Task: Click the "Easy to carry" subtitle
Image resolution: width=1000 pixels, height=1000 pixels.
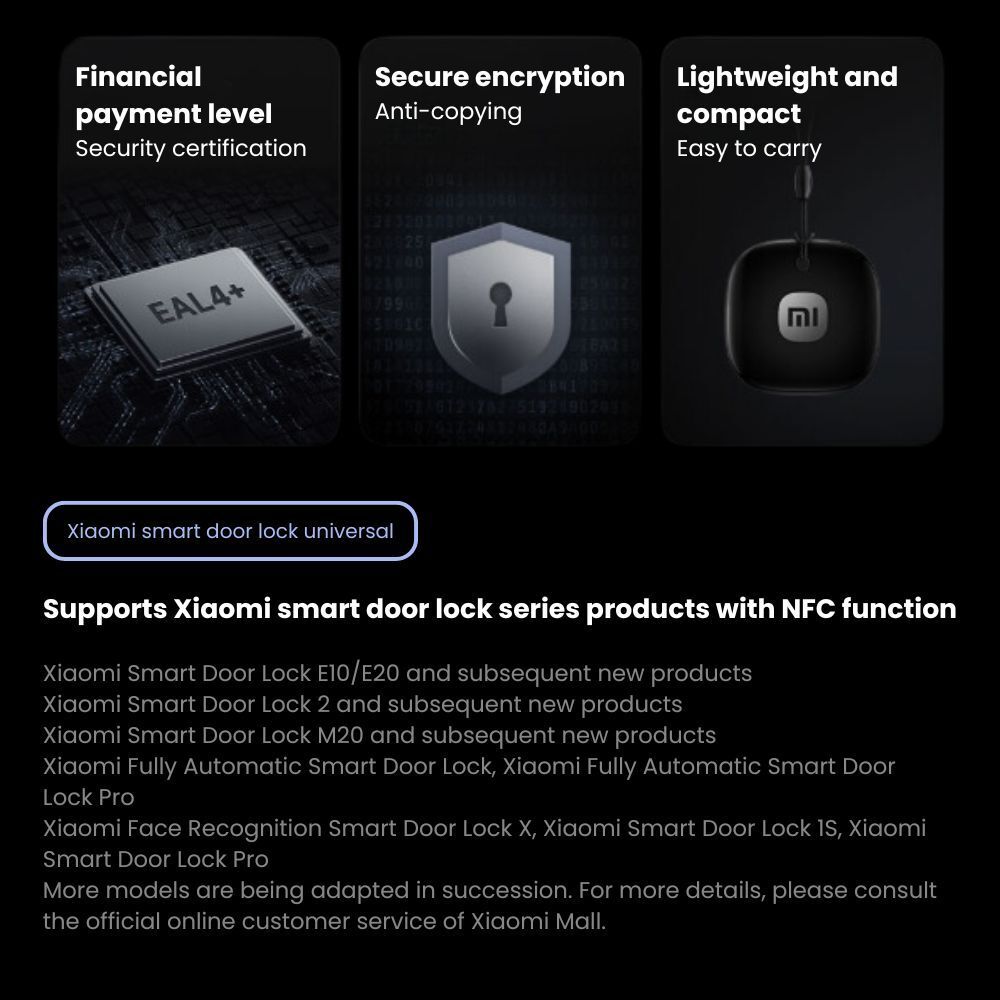Action: pyautogui.click(x=748, y=149)
